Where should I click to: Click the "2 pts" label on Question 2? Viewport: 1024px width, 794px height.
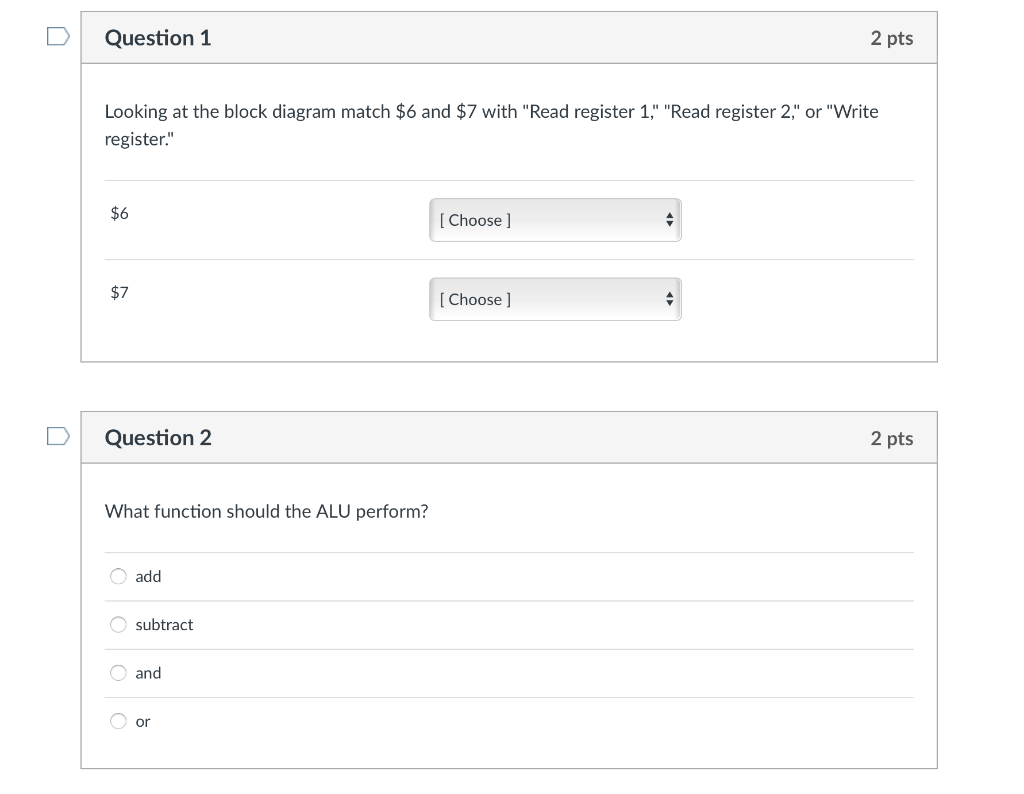(891, 436)
